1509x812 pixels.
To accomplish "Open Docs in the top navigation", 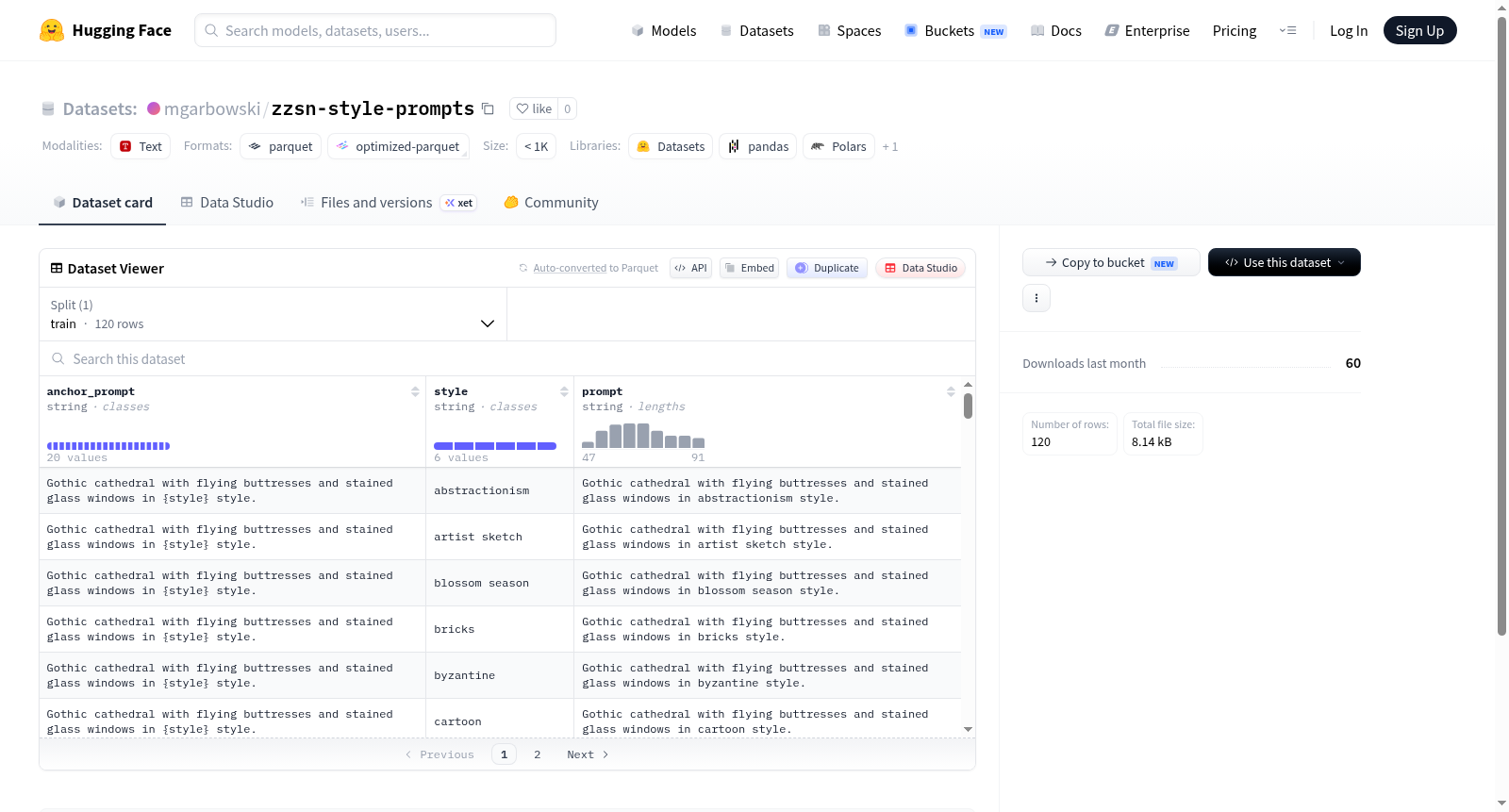I will (1056, 30).
